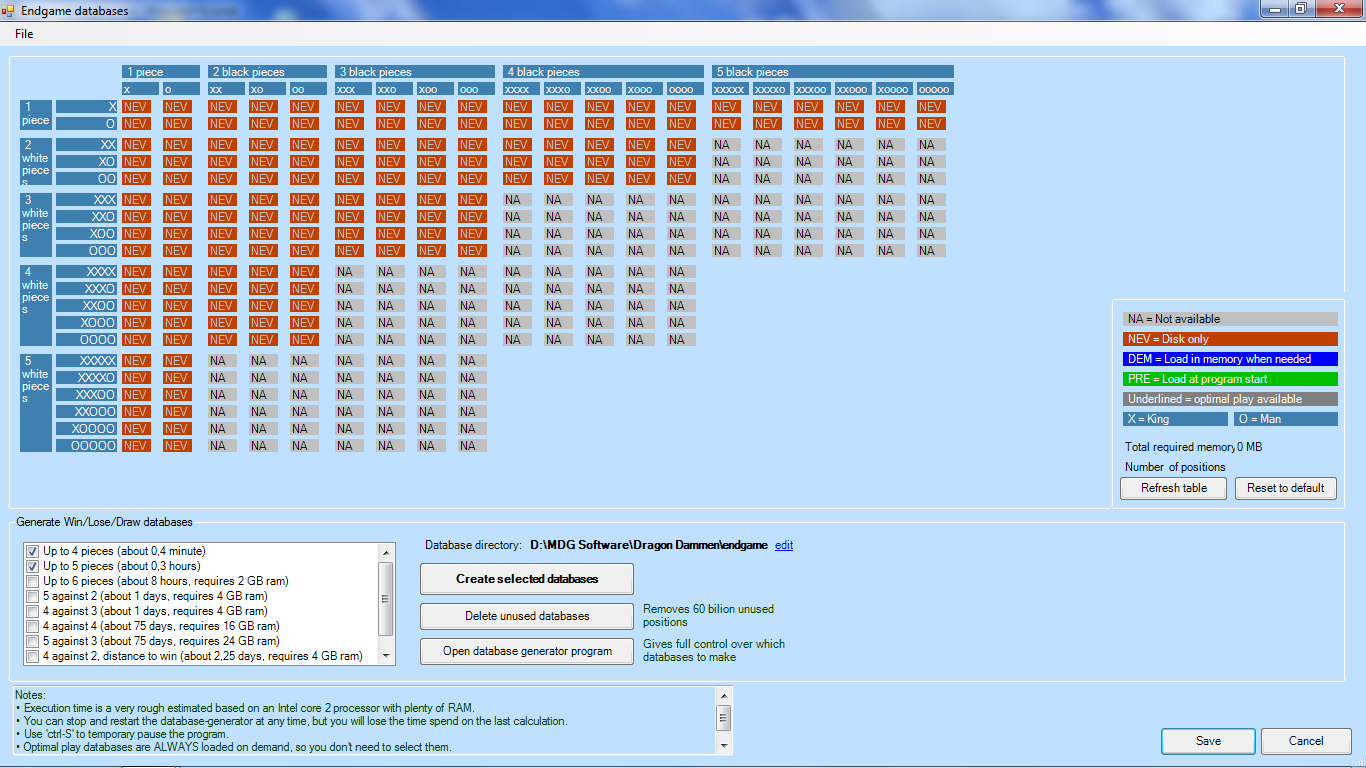Click the 'ooooo' column header
Viewport: 1366px width, 768px height.
(935, 89)
